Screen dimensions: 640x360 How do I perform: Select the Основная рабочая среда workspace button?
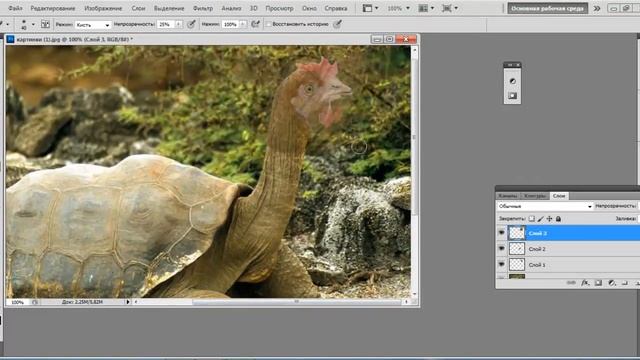pyautogui.click(x=547, y=8)
